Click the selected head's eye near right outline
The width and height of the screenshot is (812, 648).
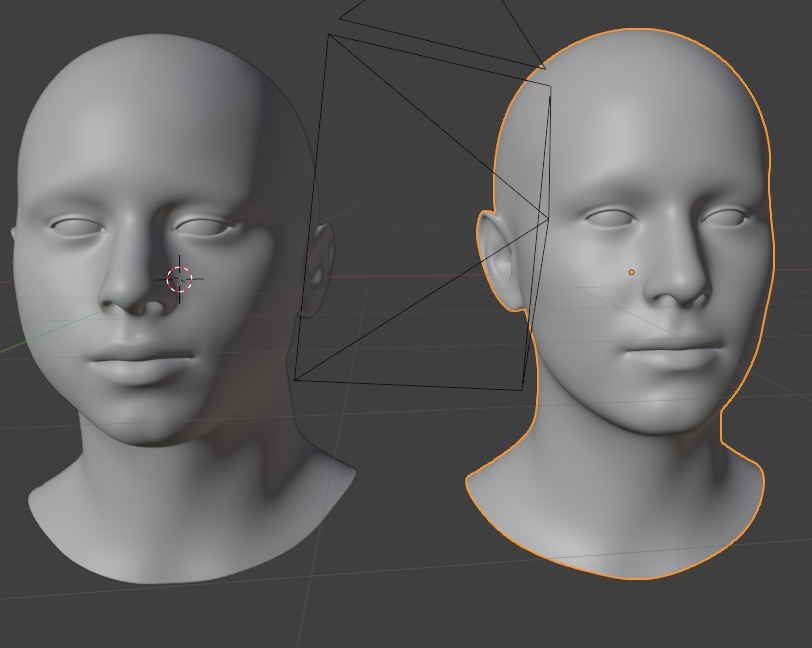pyautogui.click(x=727, y=216)
